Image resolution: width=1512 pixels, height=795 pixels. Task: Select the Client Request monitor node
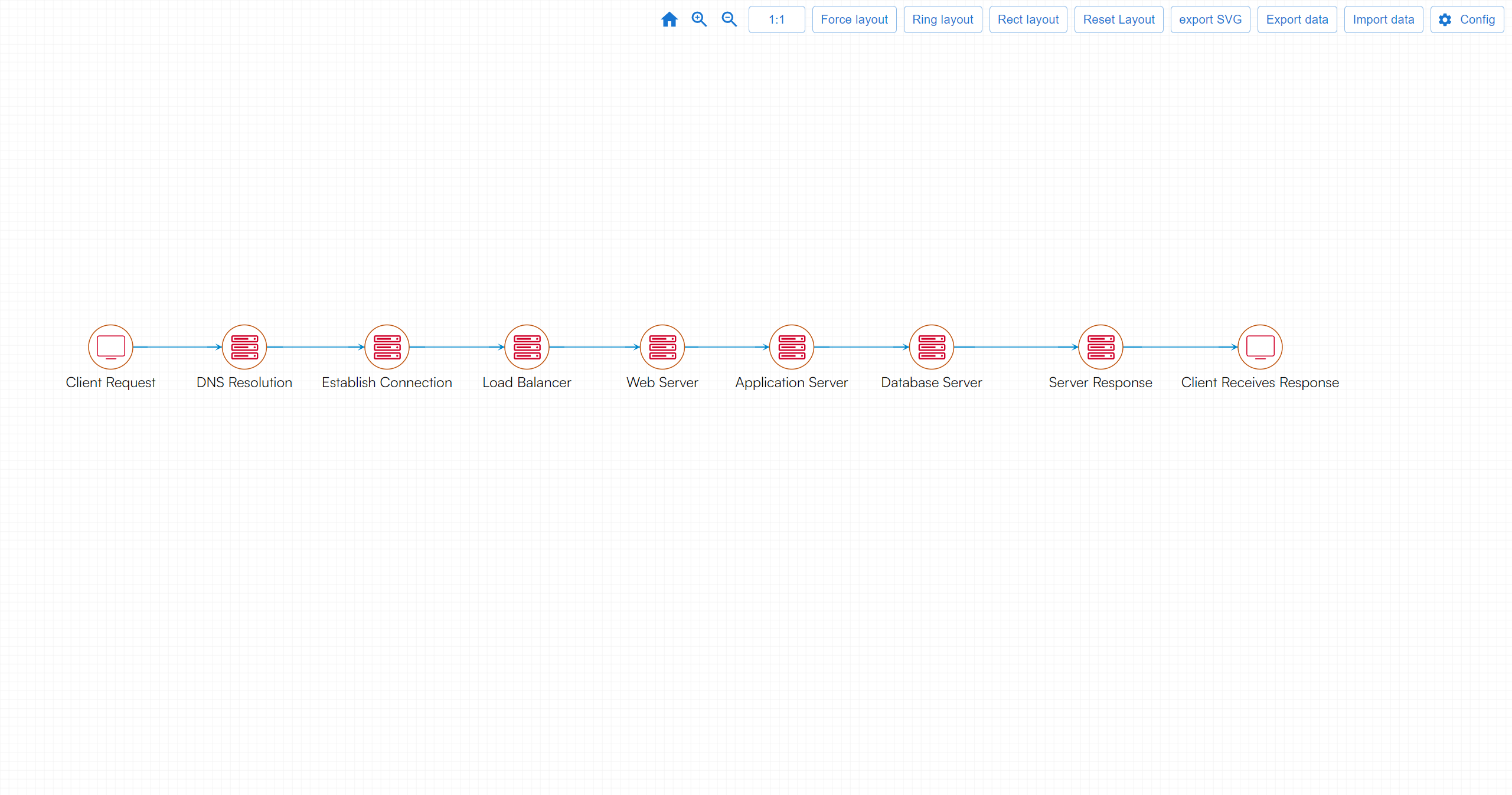[x=110, y=347]
